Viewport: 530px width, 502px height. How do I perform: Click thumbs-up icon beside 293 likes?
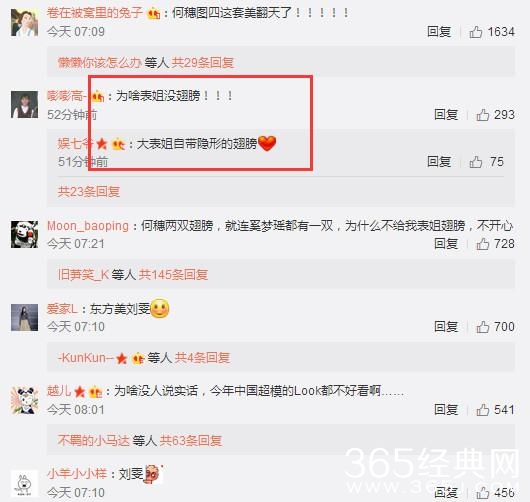click(483, 115)
